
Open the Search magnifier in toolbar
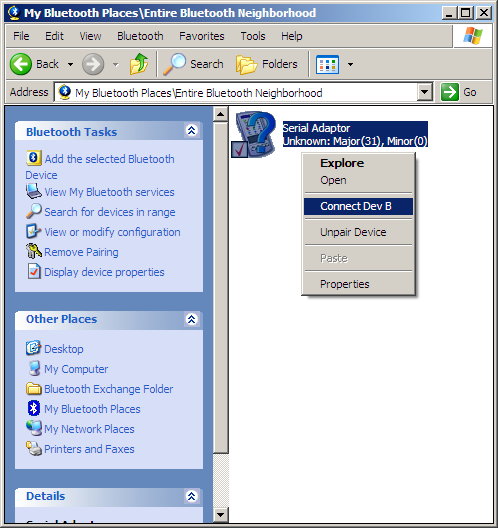pos(174,64)
